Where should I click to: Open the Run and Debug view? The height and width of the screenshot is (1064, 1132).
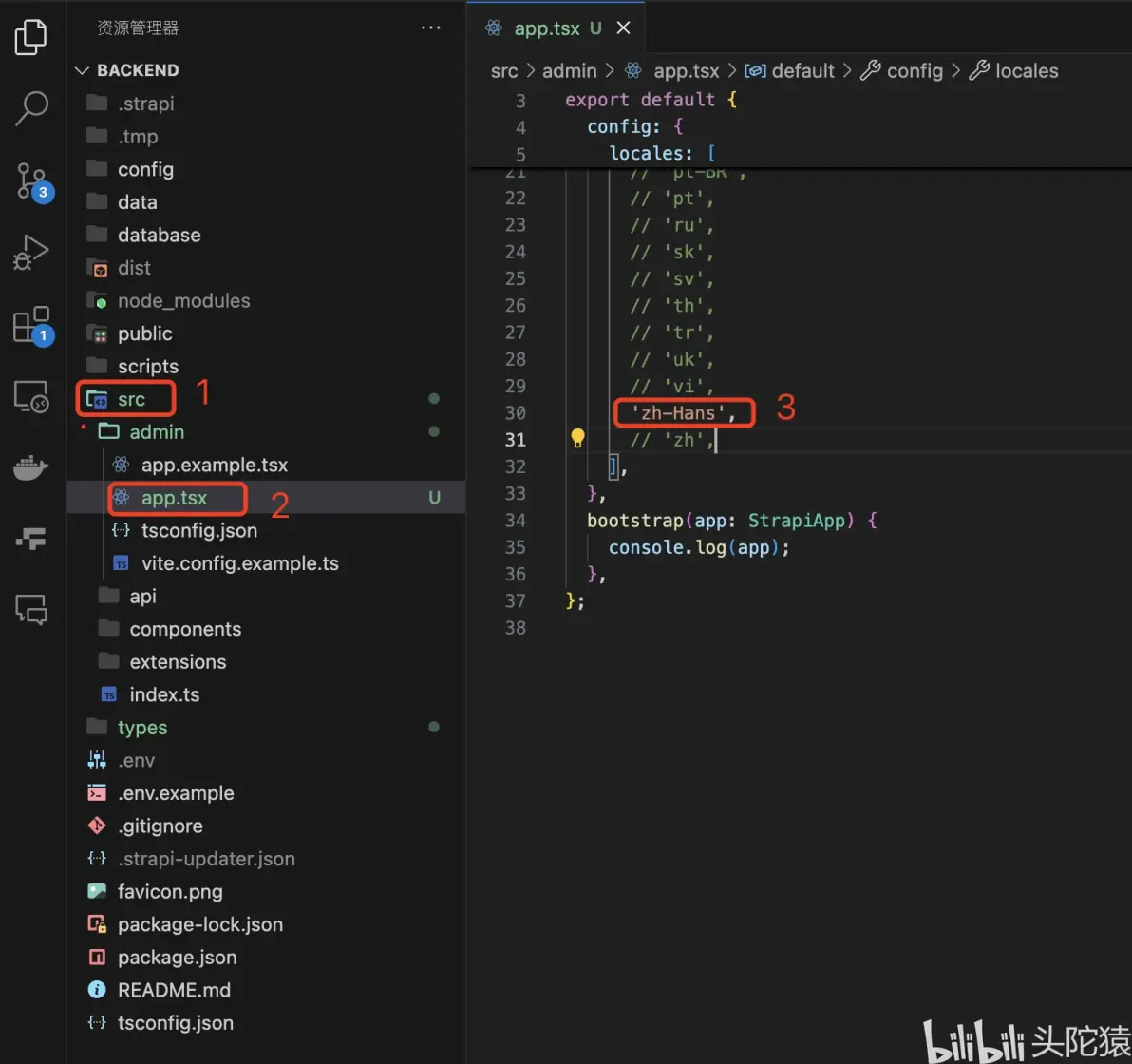(x=31, y=253)
